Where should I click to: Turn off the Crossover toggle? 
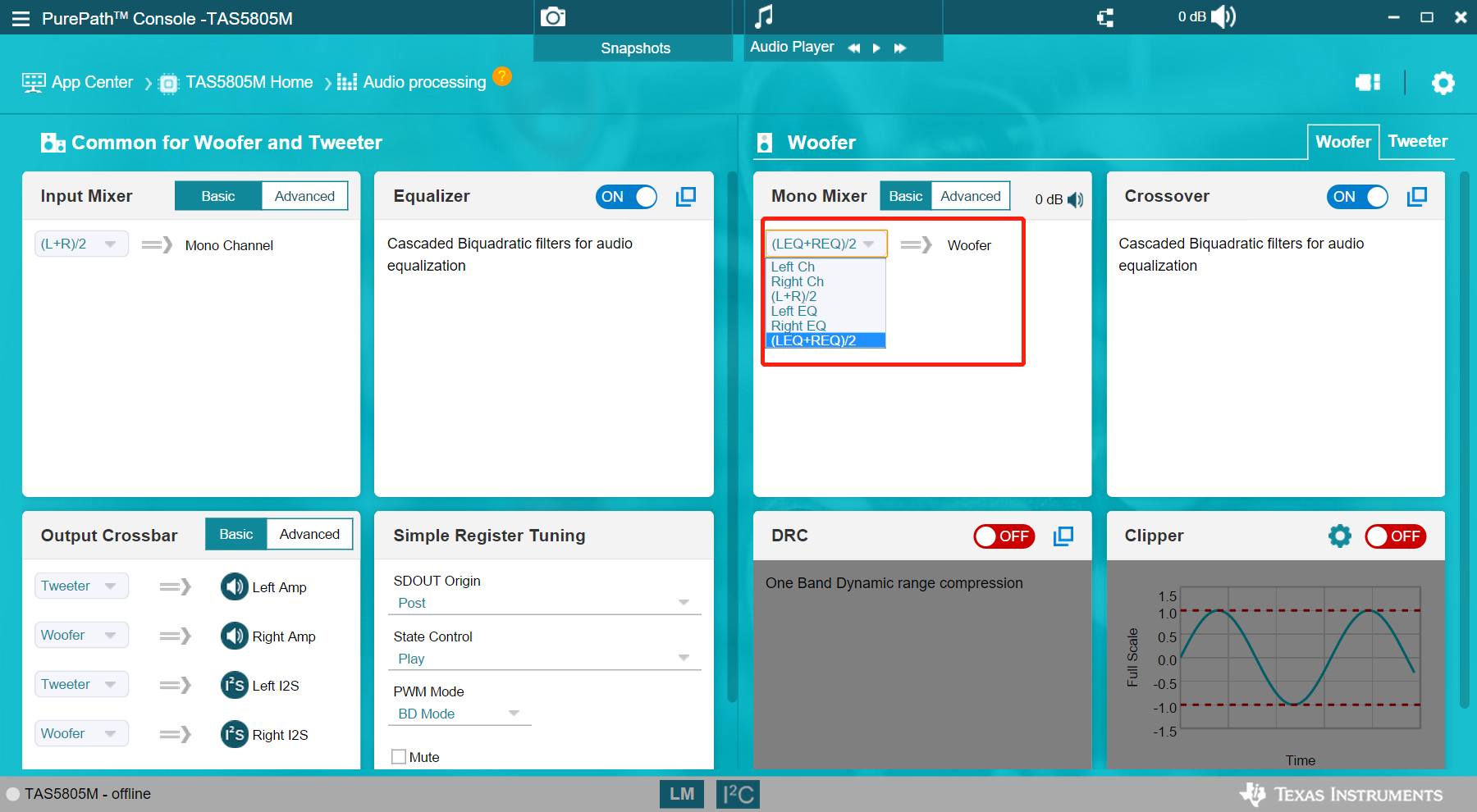1358,197
